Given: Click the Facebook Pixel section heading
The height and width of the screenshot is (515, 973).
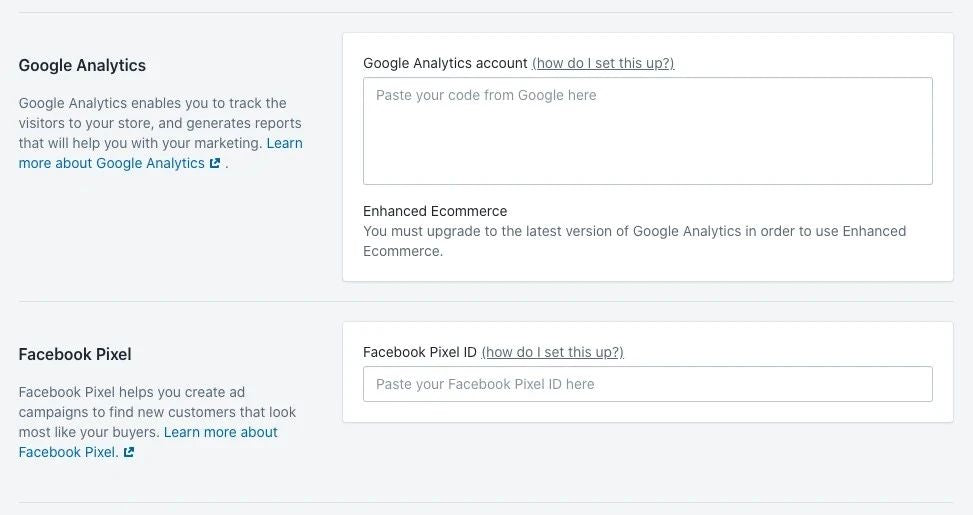Looking at the screenshot, I should [75, 354].
